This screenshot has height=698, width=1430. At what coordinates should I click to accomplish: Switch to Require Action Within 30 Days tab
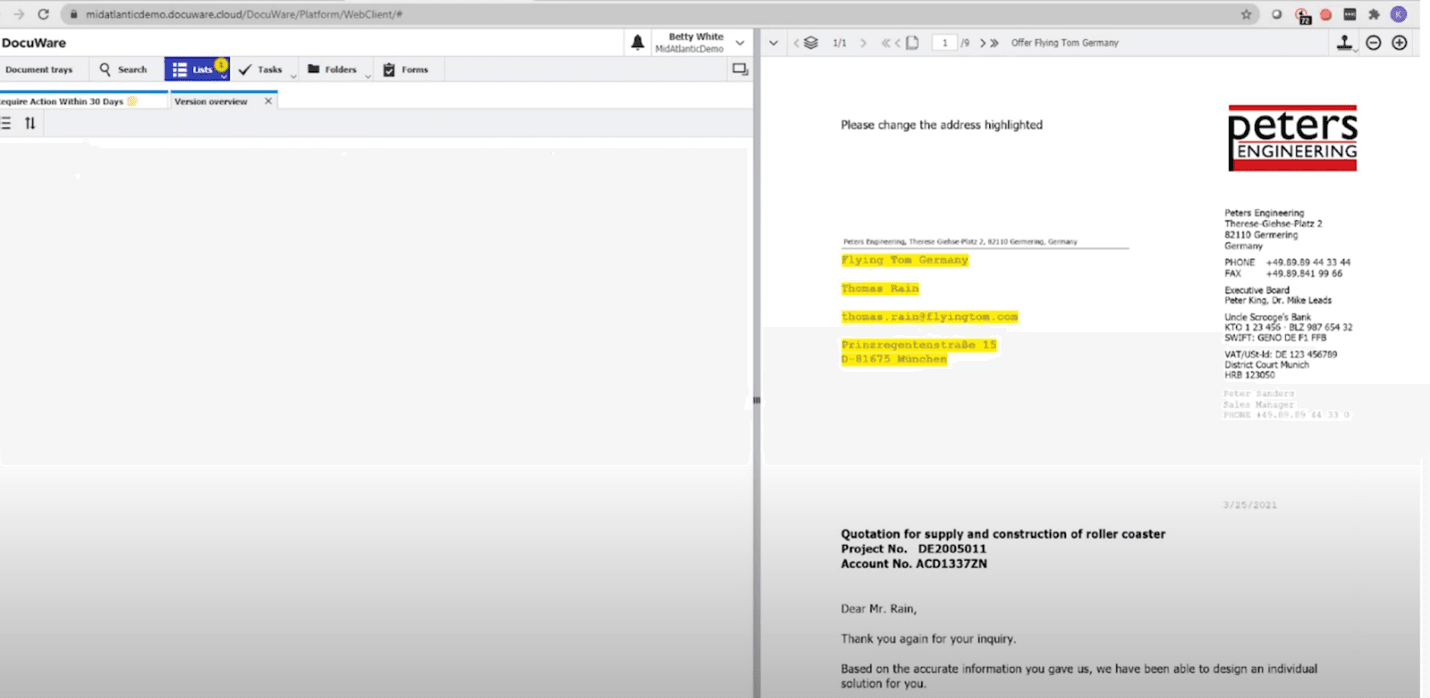(65, 101)
